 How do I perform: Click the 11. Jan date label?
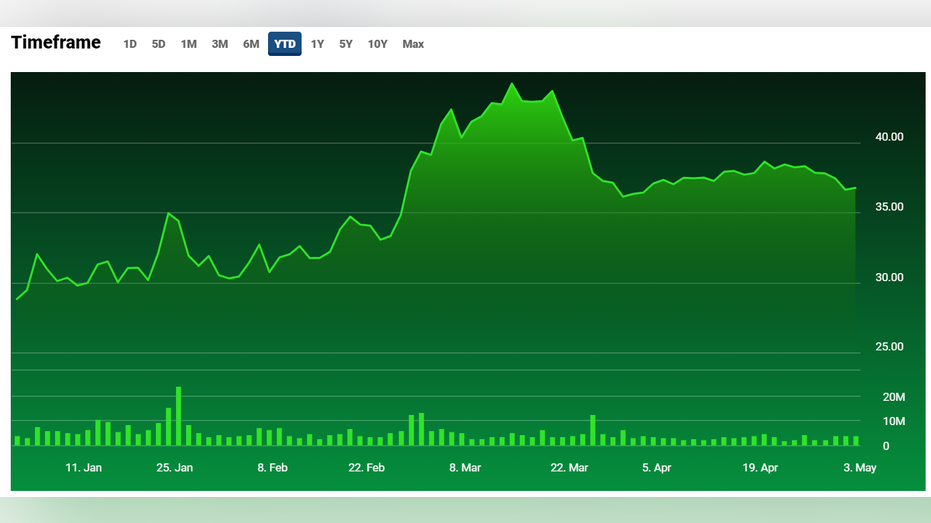point(83,468)
